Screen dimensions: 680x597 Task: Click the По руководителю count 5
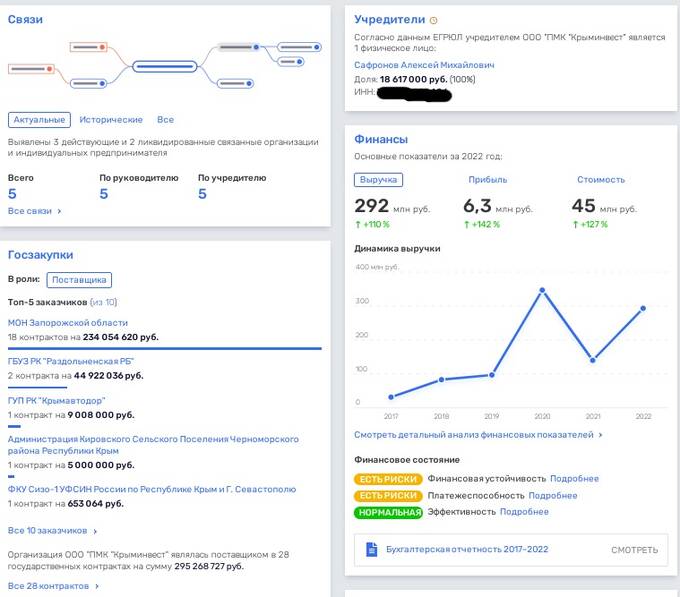click(x=104, y=194)
